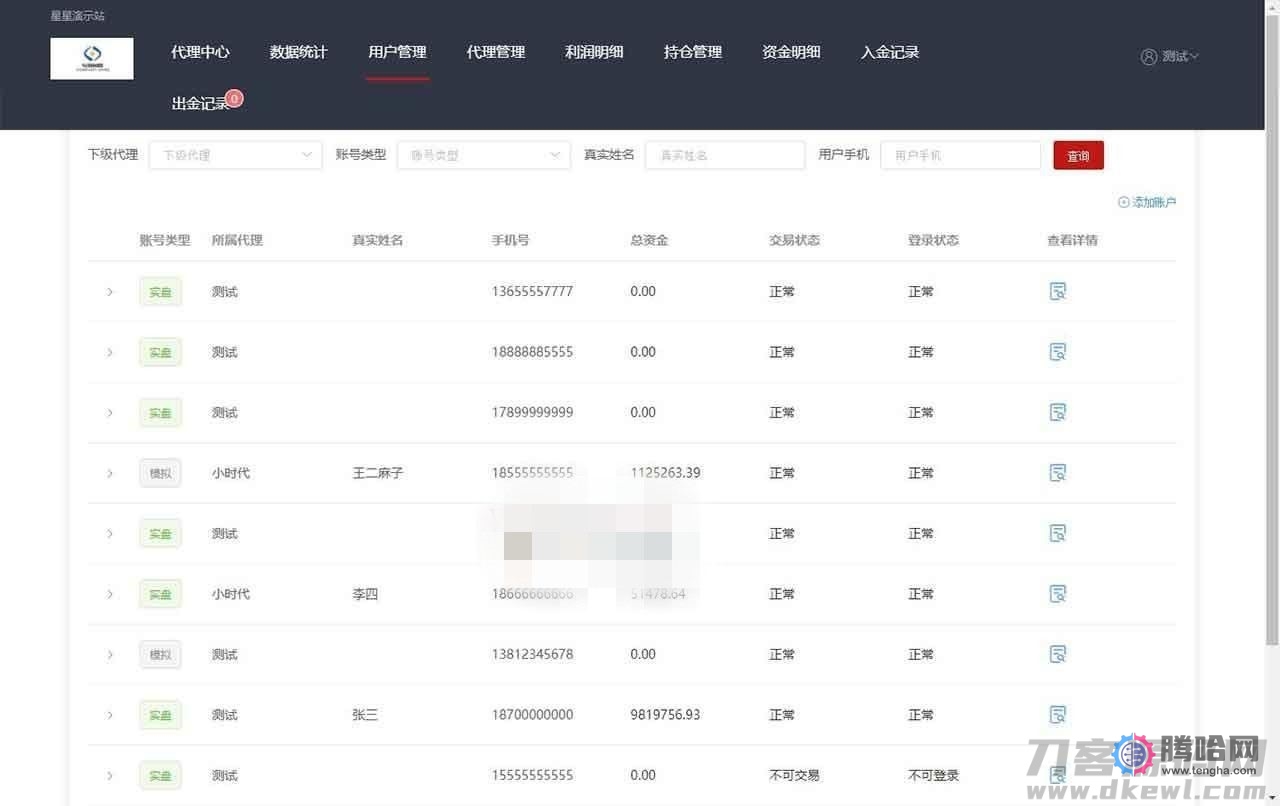Click 小时代 agent in 李四 row
1280x806 pixels.
tap(231, 594)
